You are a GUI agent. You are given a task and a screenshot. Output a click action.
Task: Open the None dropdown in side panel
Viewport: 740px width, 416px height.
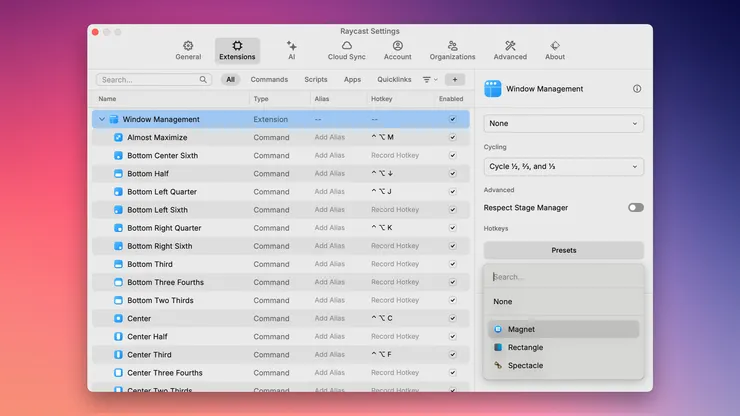click(563, 124)
